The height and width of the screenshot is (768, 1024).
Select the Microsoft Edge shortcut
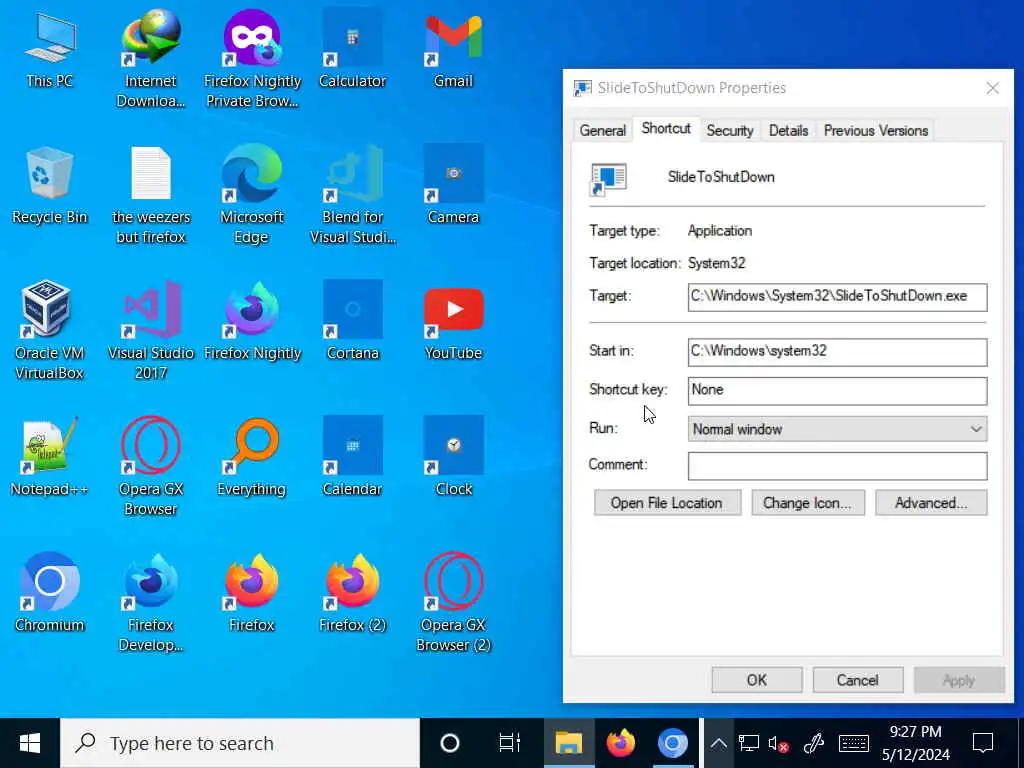click(252, 195)
